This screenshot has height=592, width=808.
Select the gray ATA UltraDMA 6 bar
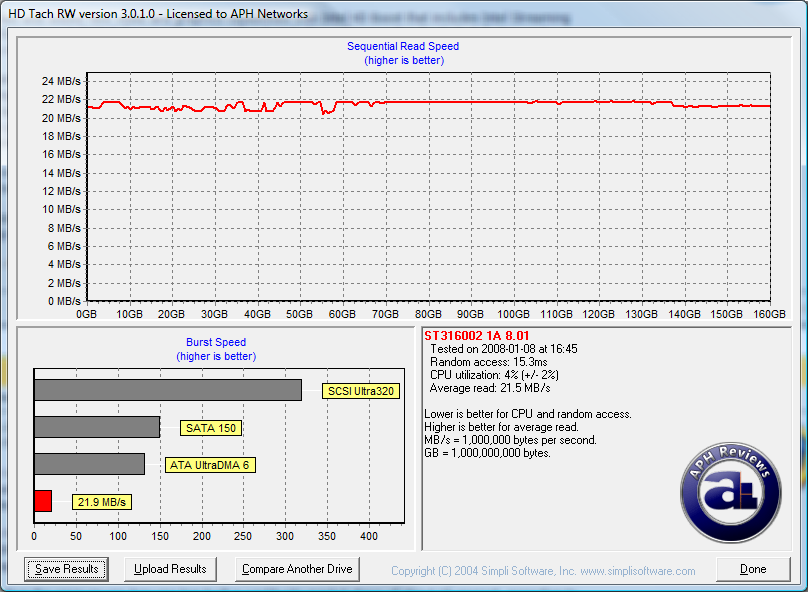tap(89, 464)
